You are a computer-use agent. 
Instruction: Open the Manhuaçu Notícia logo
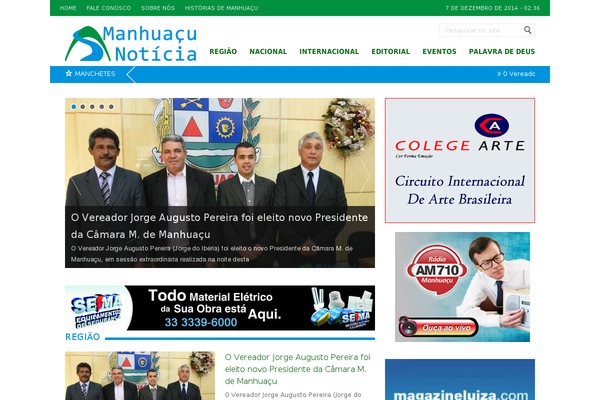click(131, 44)
